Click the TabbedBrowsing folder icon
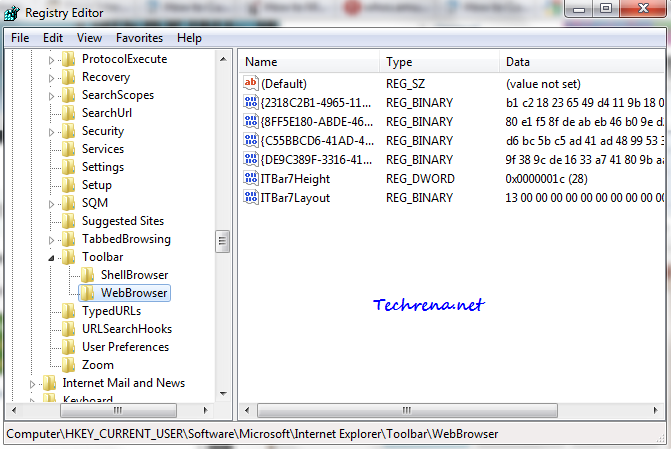Image resolution: width=671 pixels, height=449 pixels. 68,239
